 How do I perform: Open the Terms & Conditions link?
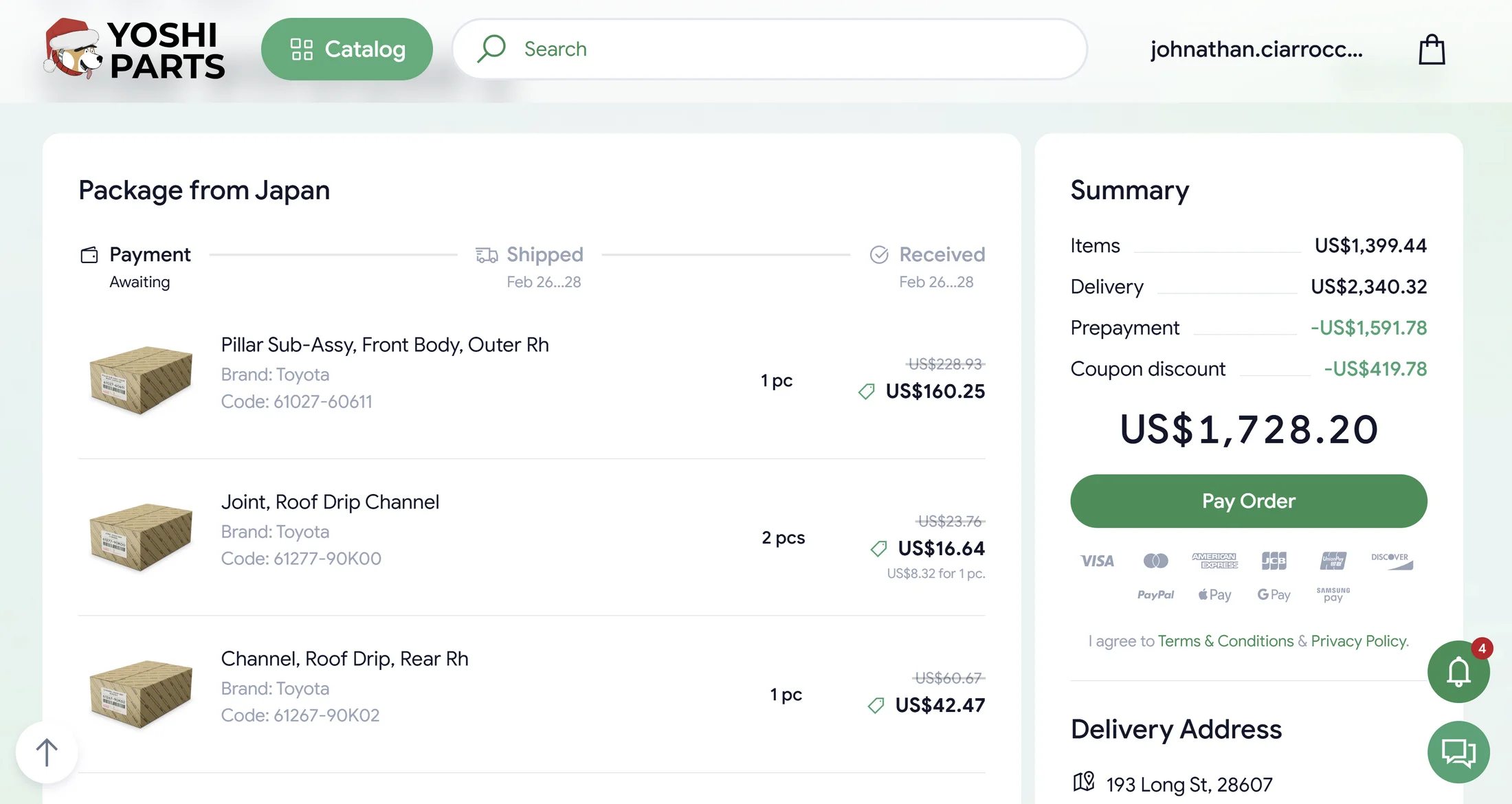(x=1225, y=641)
